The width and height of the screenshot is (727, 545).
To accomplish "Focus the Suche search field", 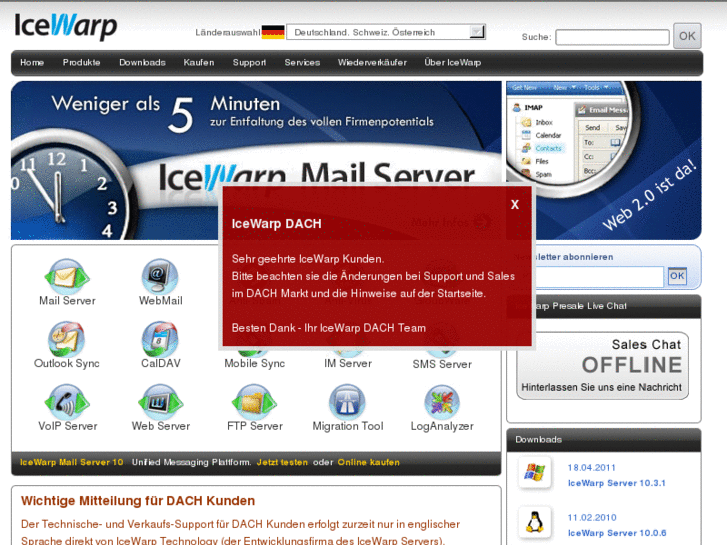I will pos(612,37).
